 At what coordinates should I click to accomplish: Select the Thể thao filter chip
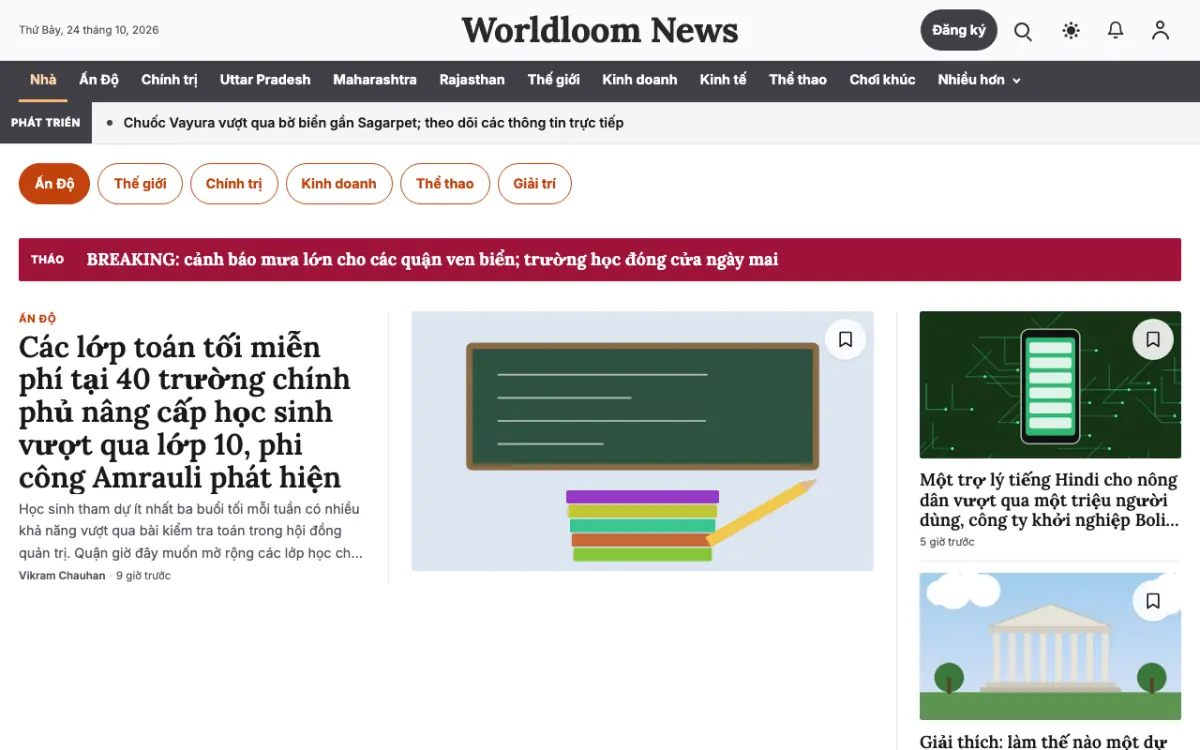(445, 184)
